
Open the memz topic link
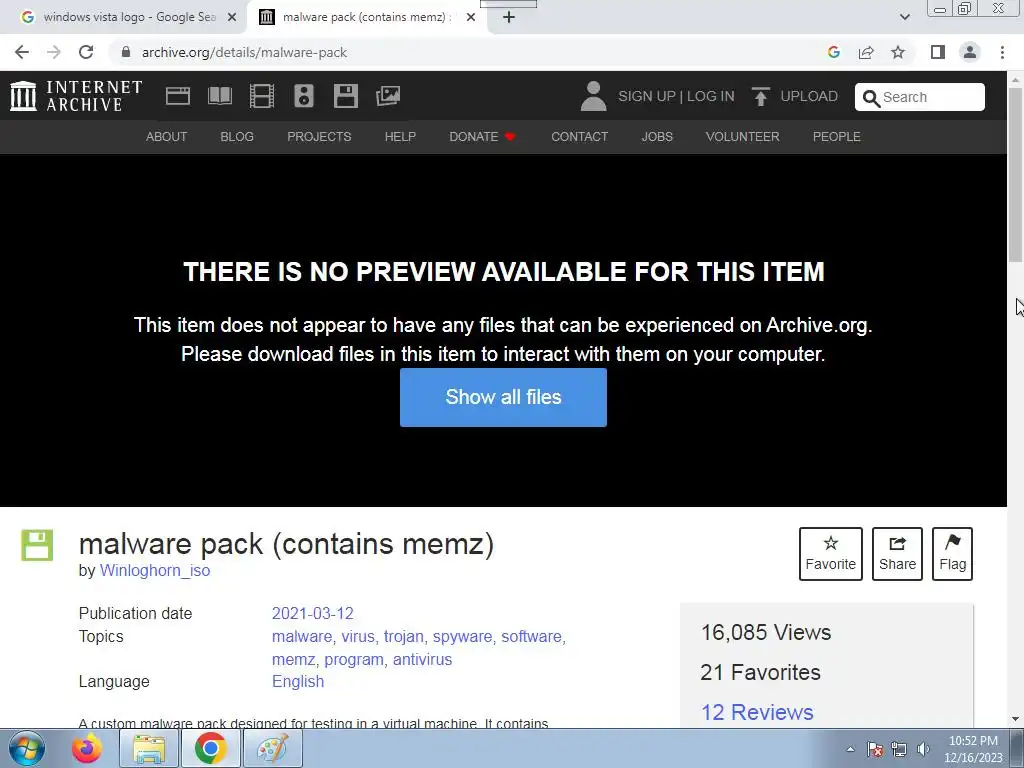coord(293,659)
